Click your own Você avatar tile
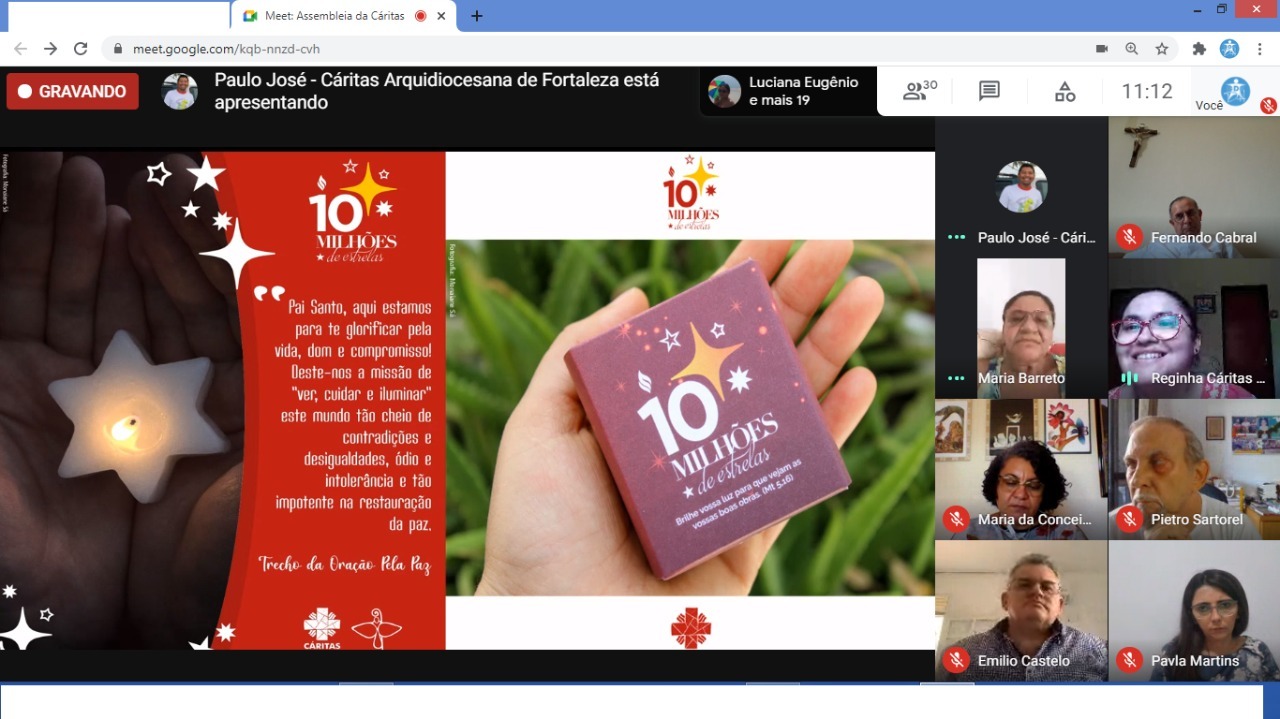Screen dimensions: 1280x719 pos(1235,91)
